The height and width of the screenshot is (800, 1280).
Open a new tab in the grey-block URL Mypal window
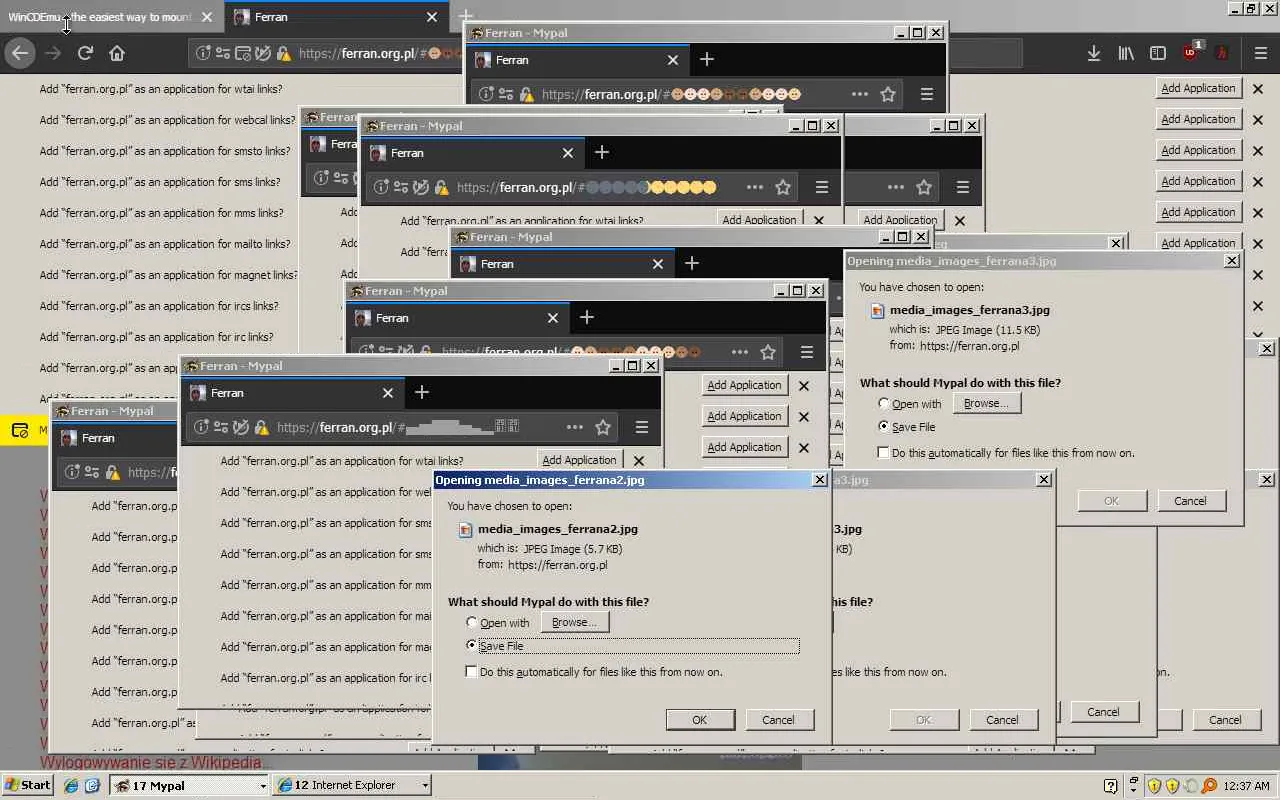pyautogui.click(x=422, y=393)
